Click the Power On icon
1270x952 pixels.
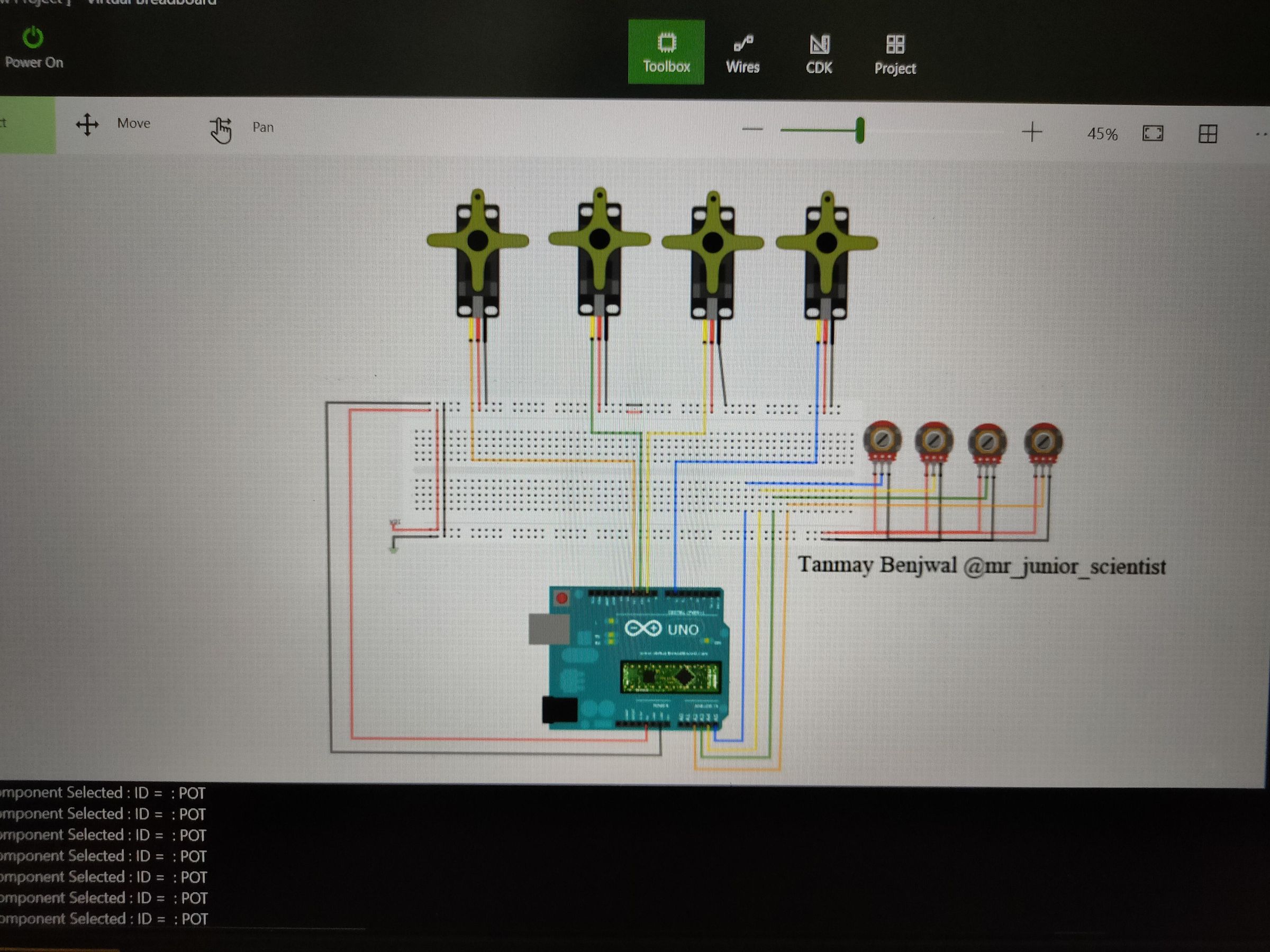tap(33, 38)
